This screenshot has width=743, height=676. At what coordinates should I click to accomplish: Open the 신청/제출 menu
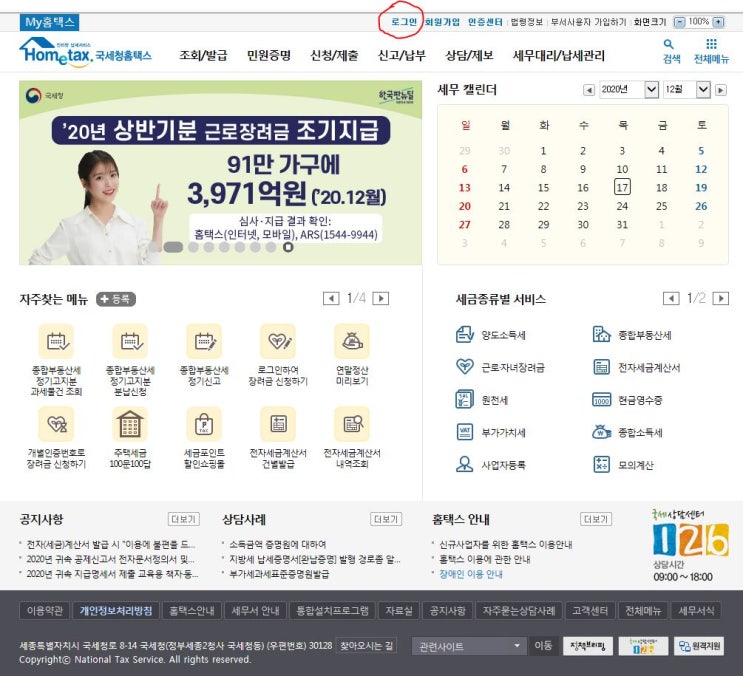[x=334, y=55]
